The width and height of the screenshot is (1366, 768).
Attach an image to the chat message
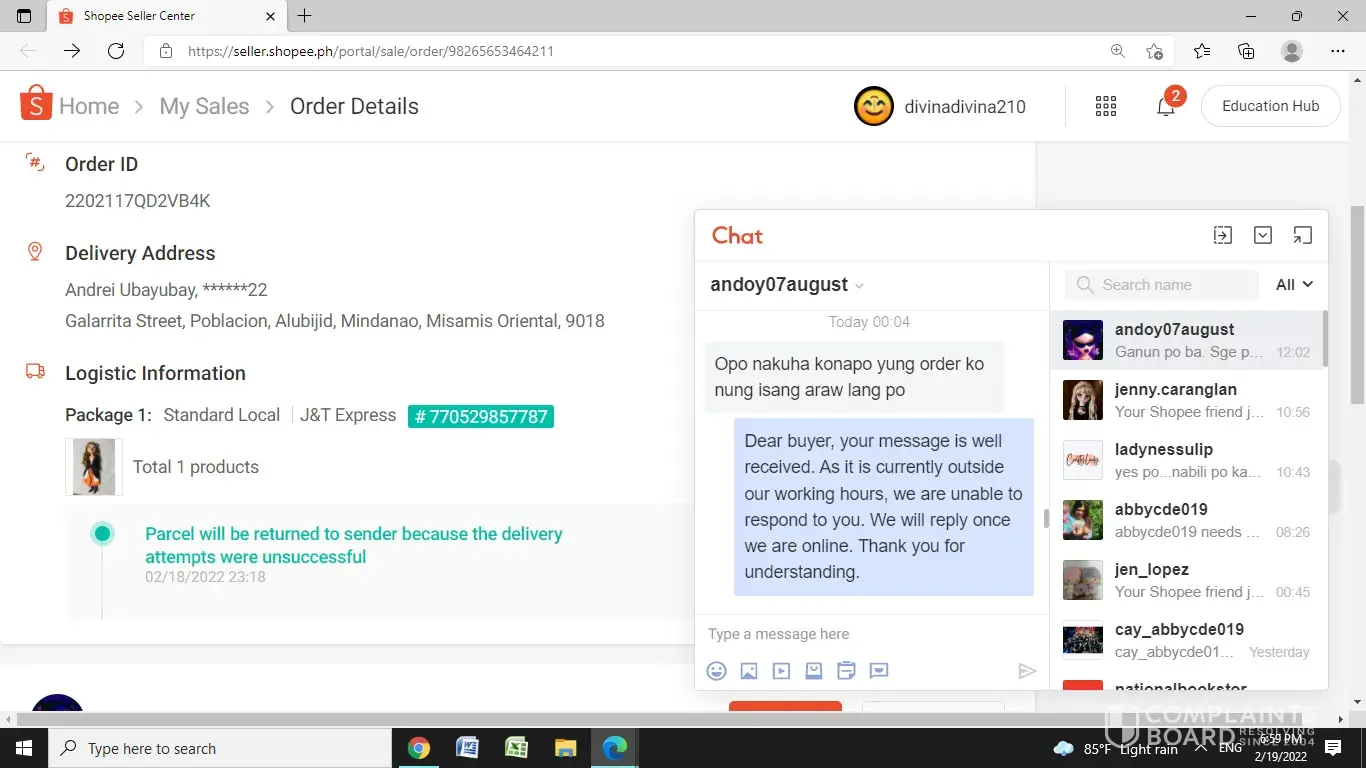(x=749, y=671)
